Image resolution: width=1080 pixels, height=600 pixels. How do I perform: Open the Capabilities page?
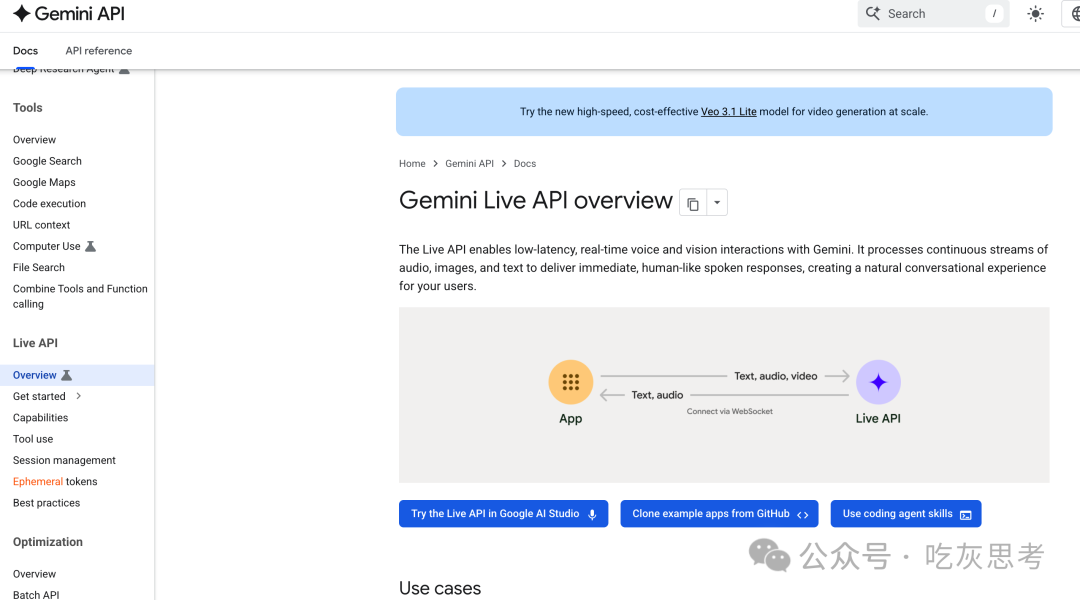pyautogui.click(x=41, y=418)
